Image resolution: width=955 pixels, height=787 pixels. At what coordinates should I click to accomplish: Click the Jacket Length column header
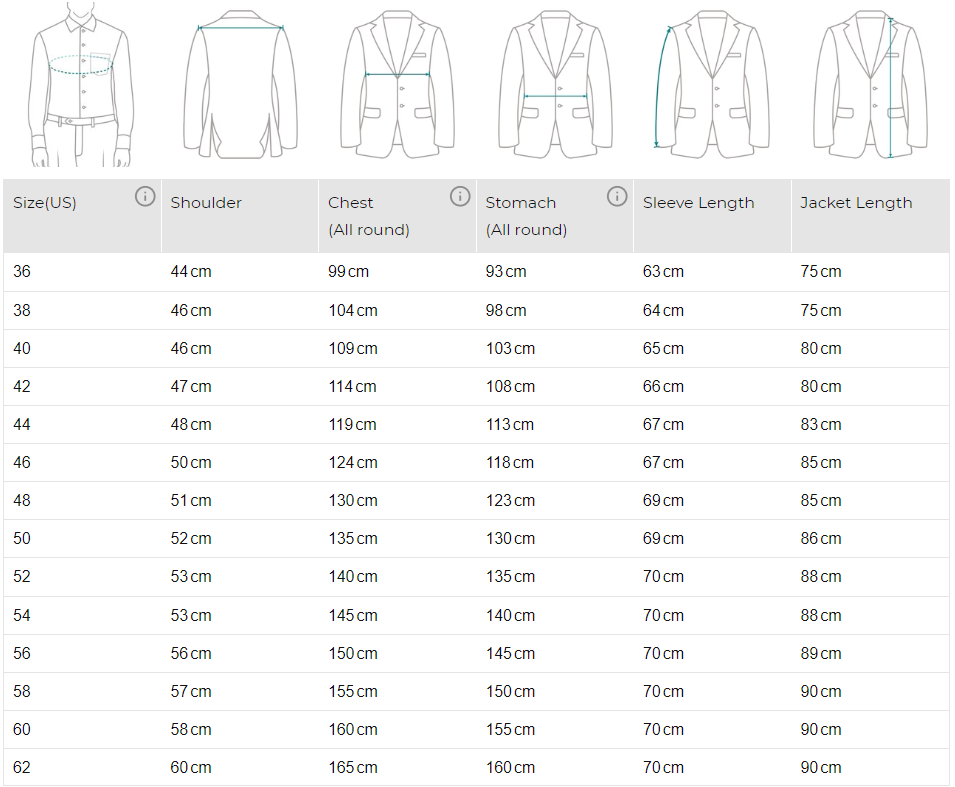[x=856, y=203]
